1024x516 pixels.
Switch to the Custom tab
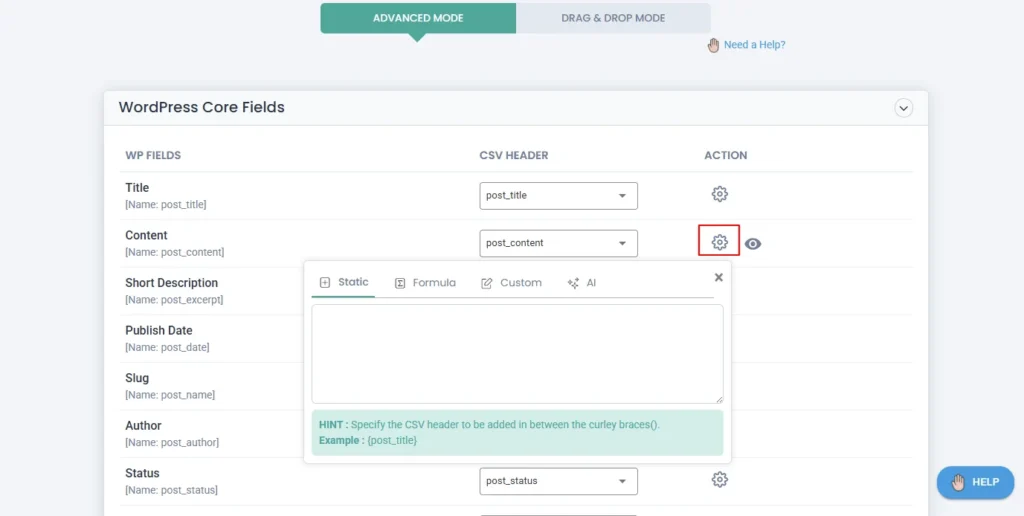511,283
